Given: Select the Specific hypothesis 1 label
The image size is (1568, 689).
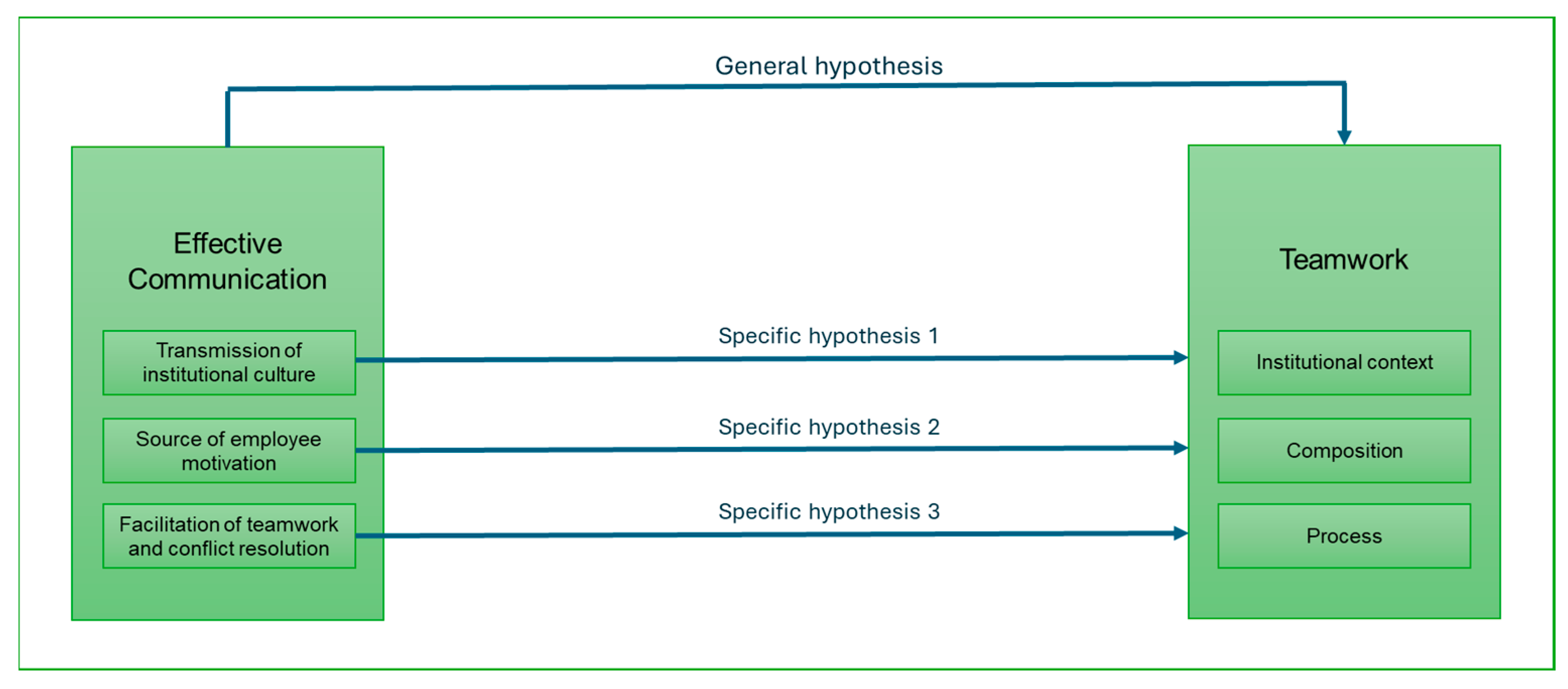Looking at the screenshot, I should point(828,336).
